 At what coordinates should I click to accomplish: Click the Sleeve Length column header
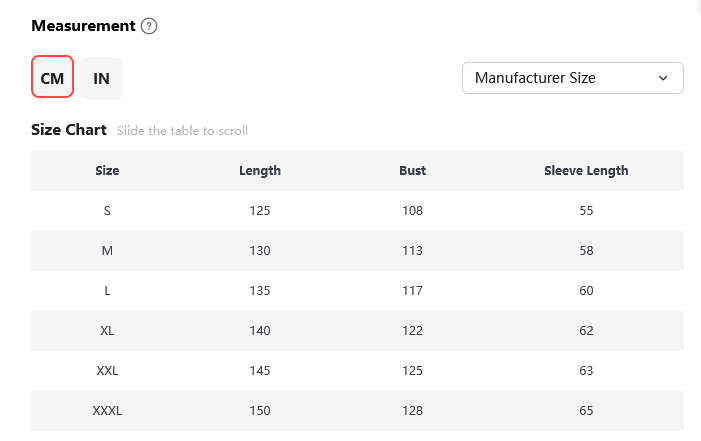(x=586, y=171)
